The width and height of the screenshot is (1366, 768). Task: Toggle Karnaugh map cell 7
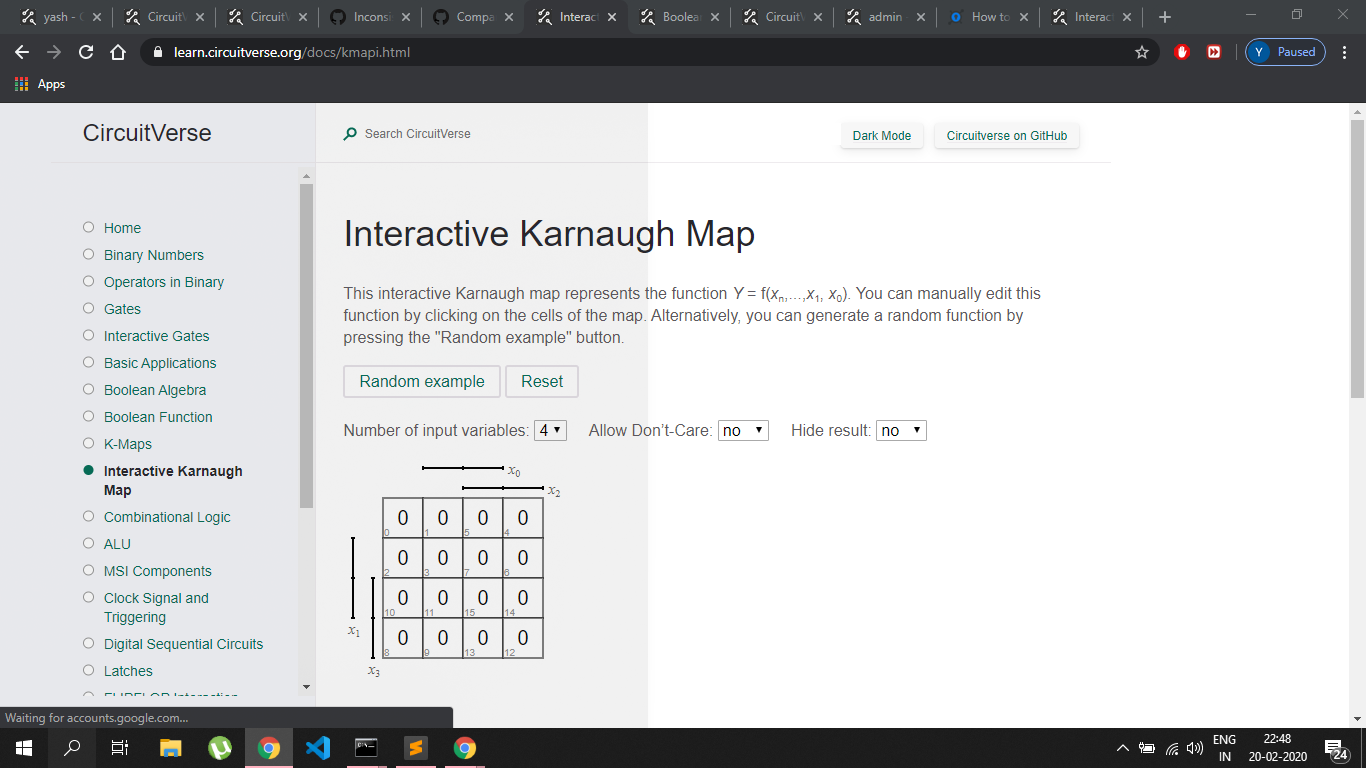(483, 558)
